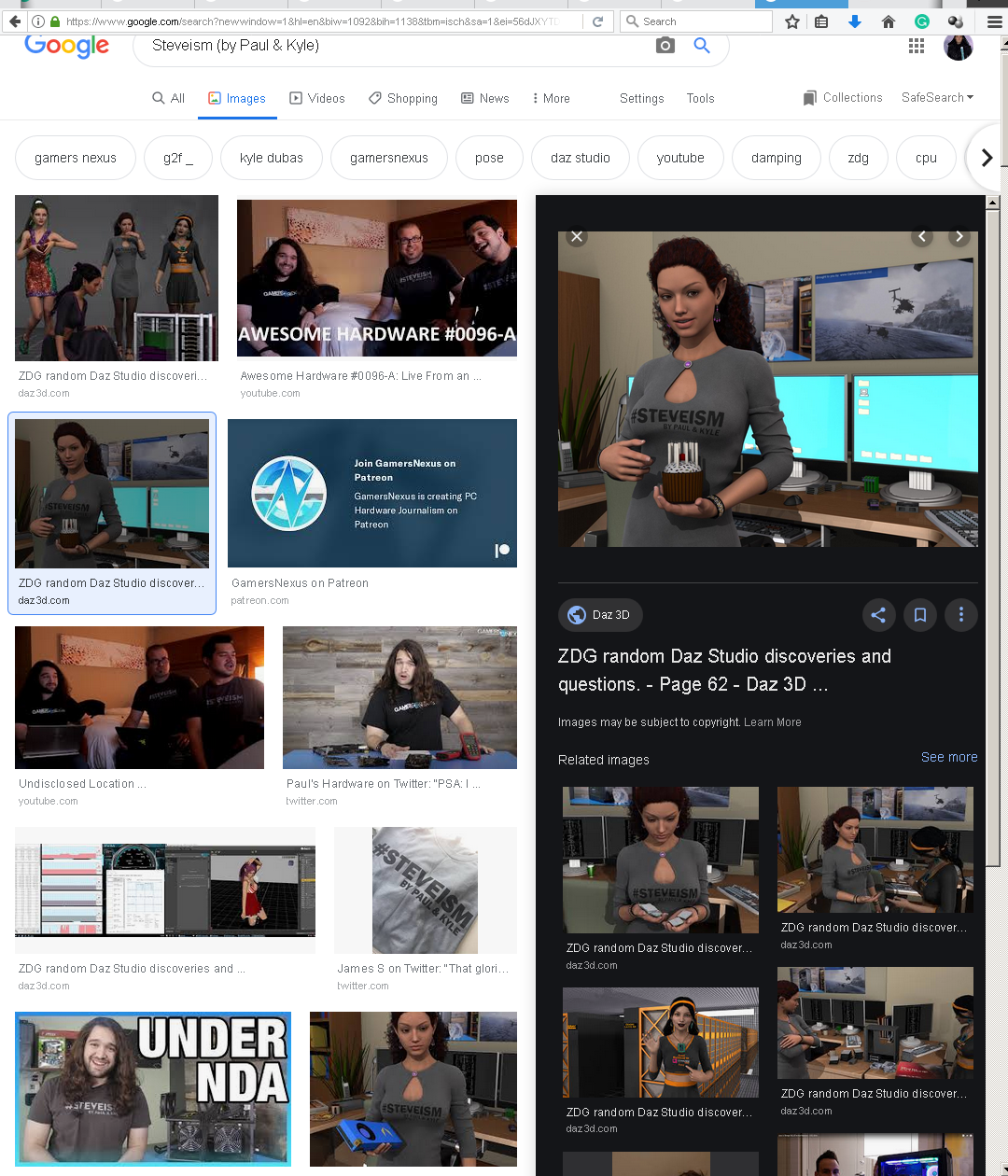Open Settings in search options
The image size is (1008, 1176).
coord(642,98)
